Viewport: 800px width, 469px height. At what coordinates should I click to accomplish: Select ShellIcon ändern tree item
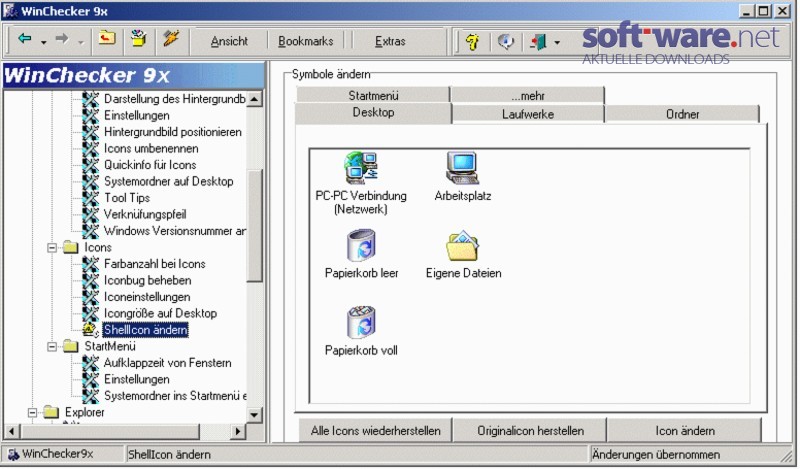(x=145, y=330)
